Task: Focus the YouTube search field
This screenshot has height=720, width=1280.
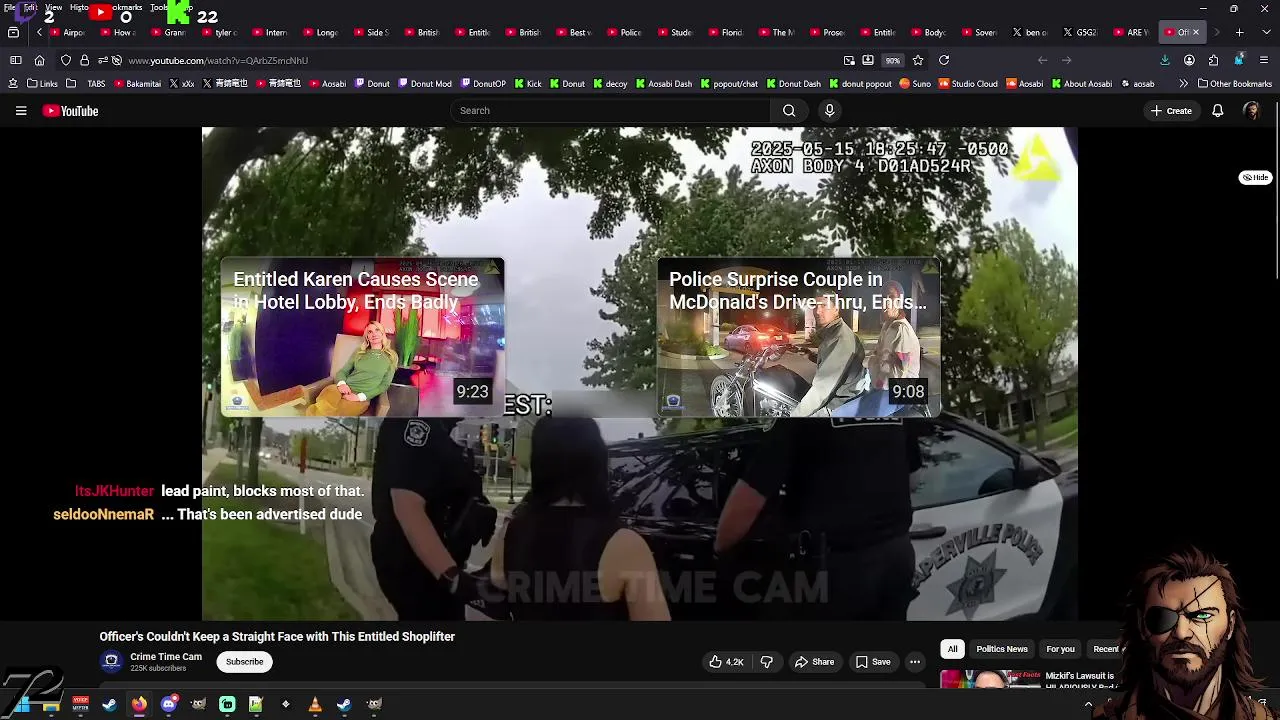Action: 610,111
